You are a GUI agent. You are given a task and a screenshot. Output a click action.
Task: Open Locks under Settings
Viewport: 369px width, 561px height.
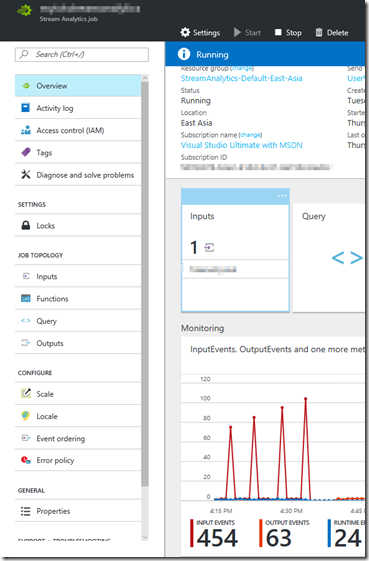pyautogui.click(x=78, y=225)
